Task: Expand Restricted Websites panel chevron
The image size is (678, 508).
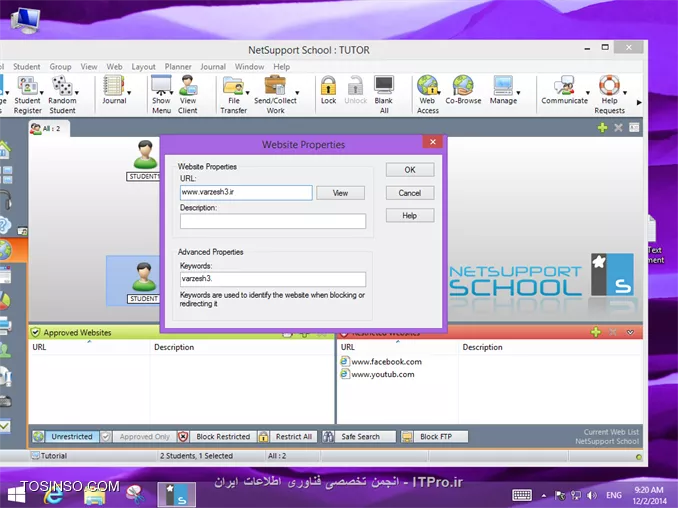Action: 630,332
